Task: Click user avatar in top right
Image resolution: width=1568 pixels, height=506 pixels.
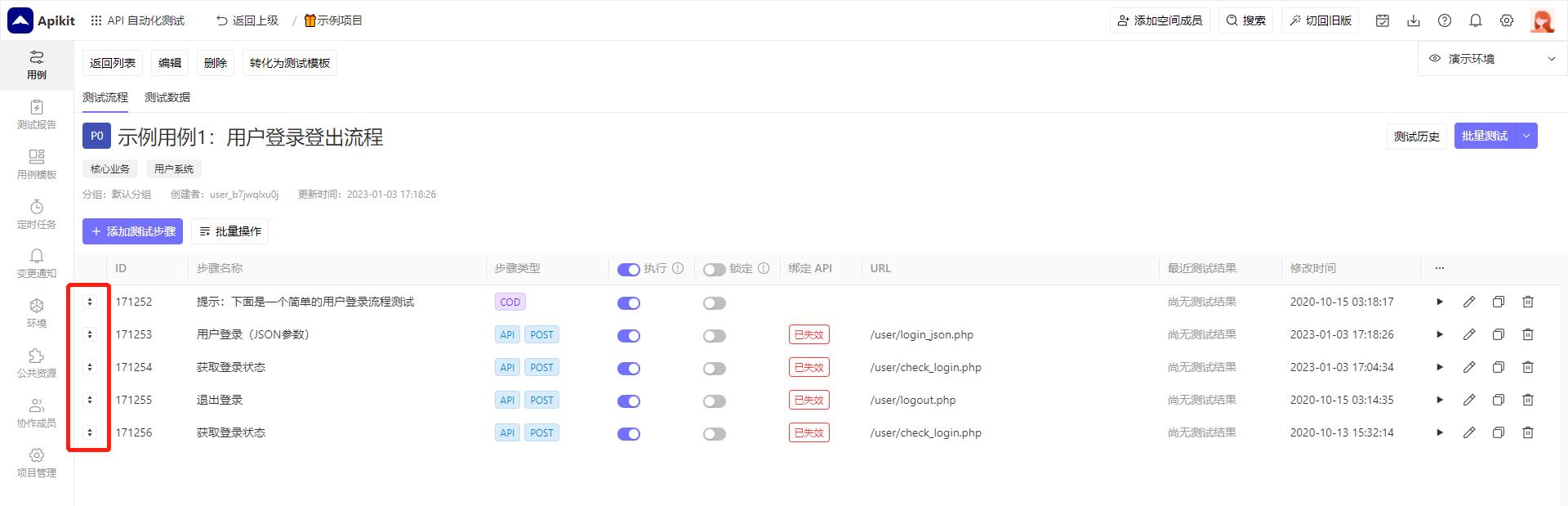Action: [1542, 20]
